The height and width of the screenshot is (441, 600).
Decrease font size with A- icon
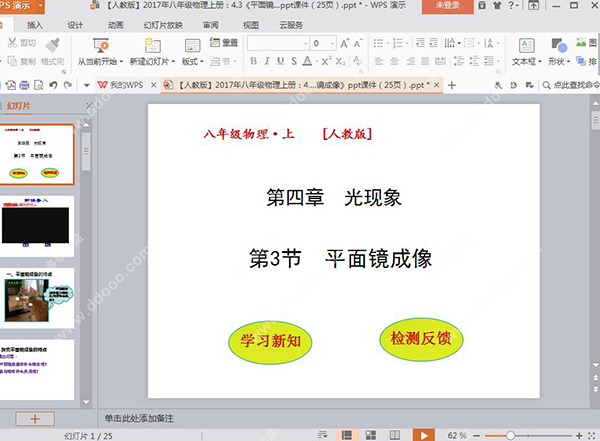click(x=358, y=43)
